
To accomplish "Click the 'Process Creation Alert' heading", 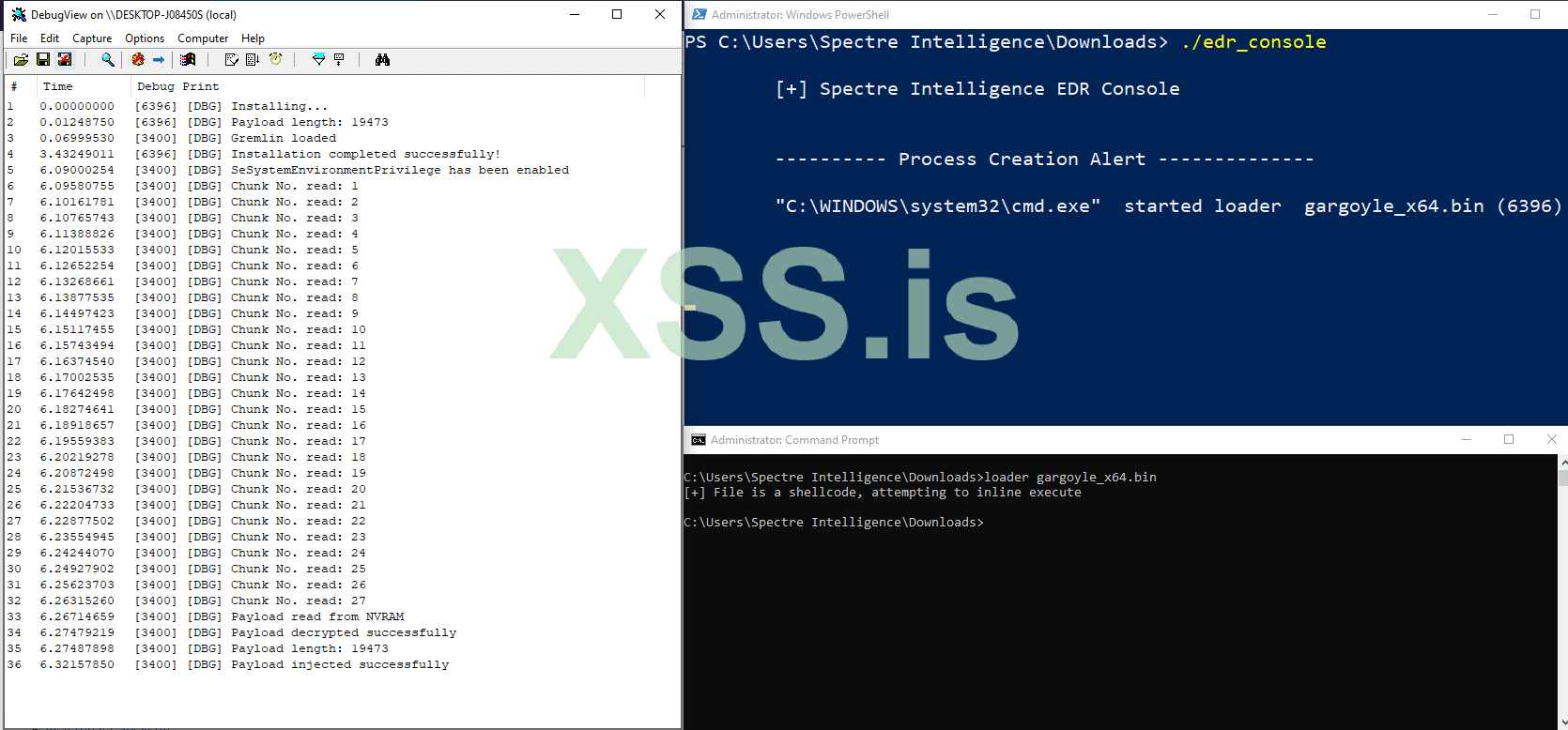I will pyautogui.click(x=1022, y=160).
